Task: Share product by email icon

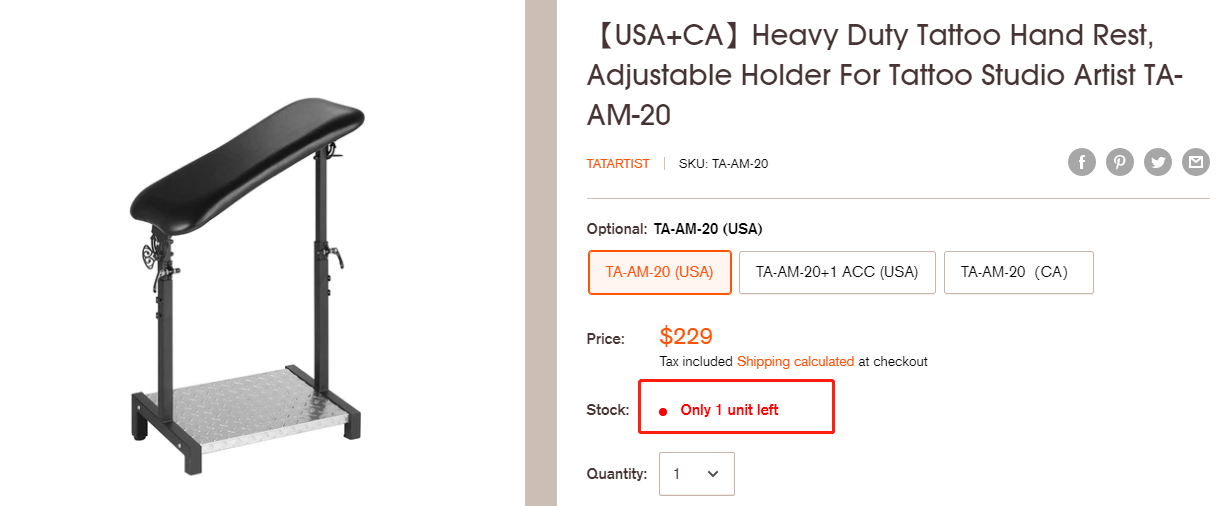Action: coord(1196,162)
